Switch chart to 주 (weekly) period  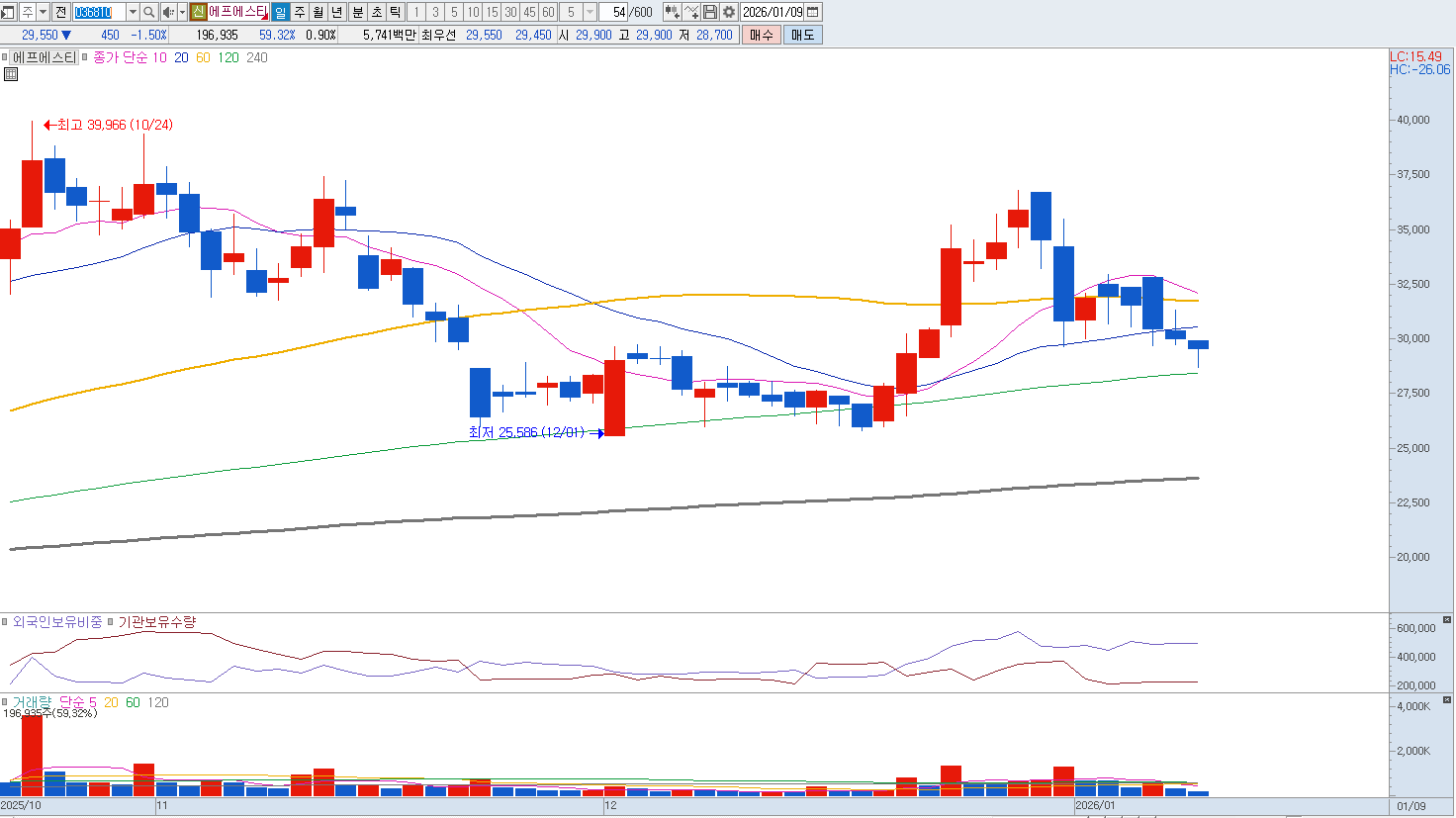point(300,12)
